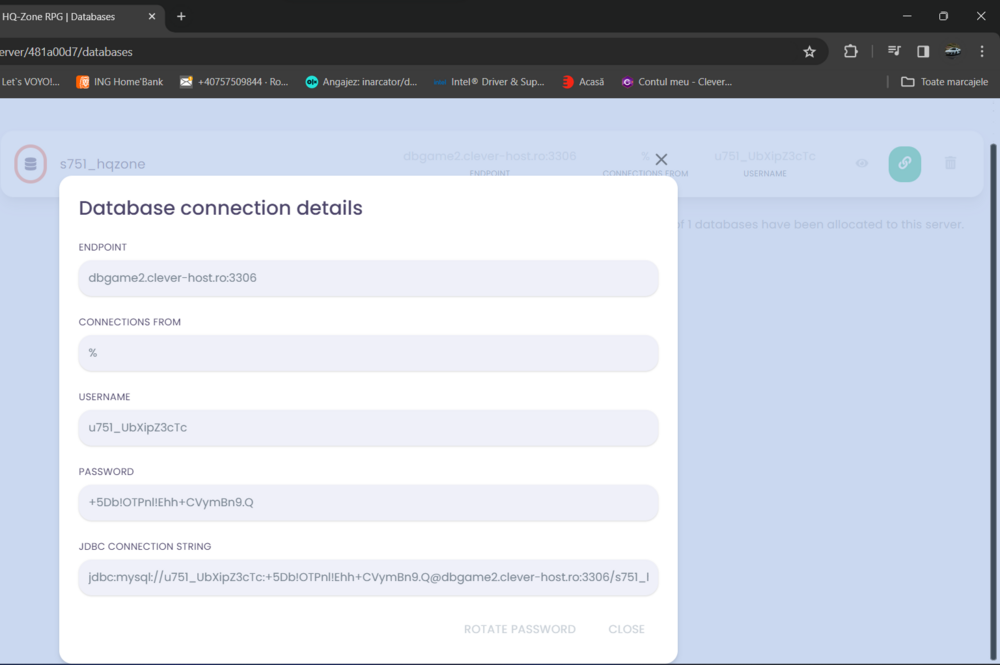Open the browser extensions puzzle icon
Viewport: 1000px width, 665px height.
[851, 51]
